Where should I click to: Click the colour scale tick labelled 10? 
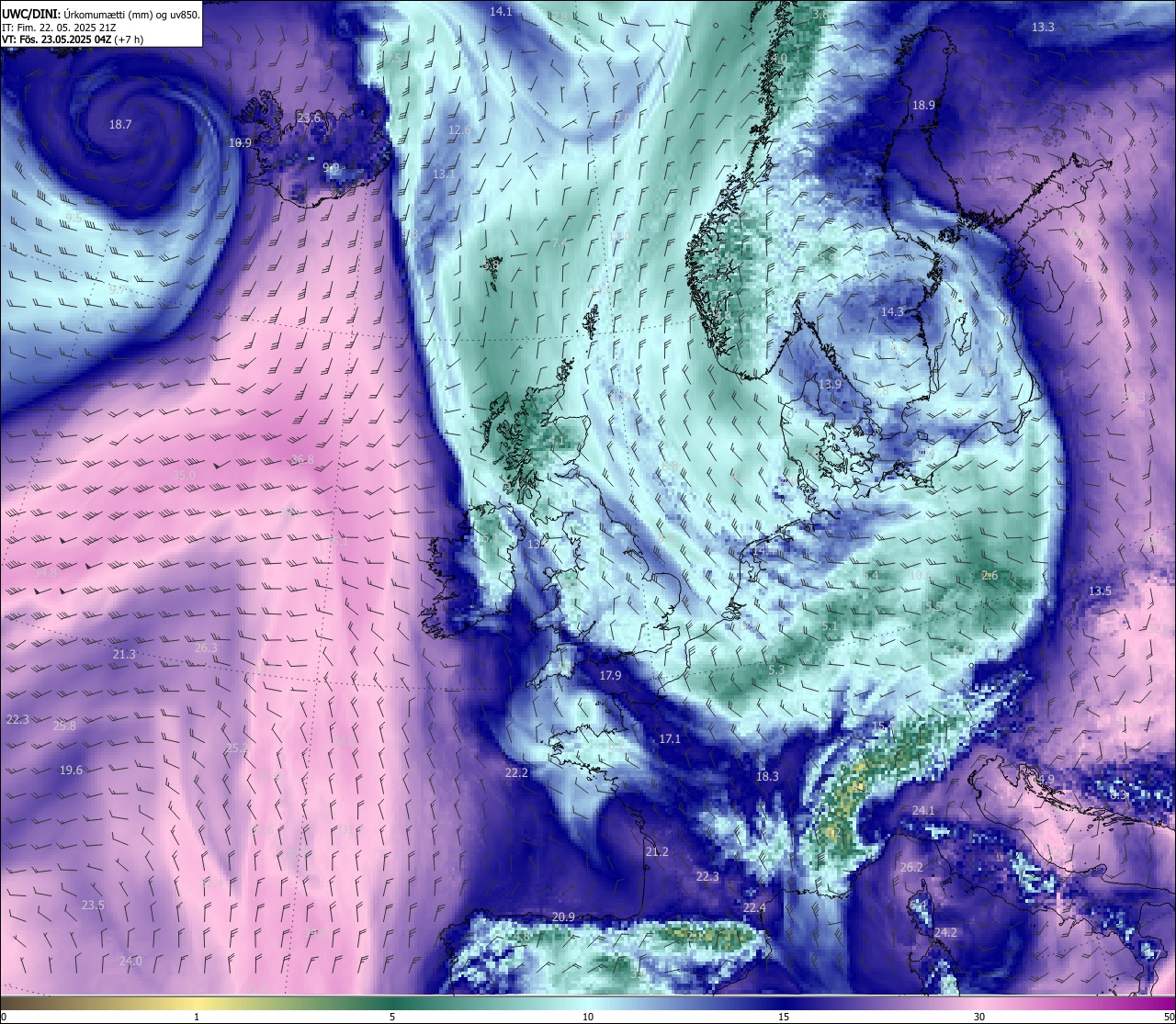pos(588,1017)
